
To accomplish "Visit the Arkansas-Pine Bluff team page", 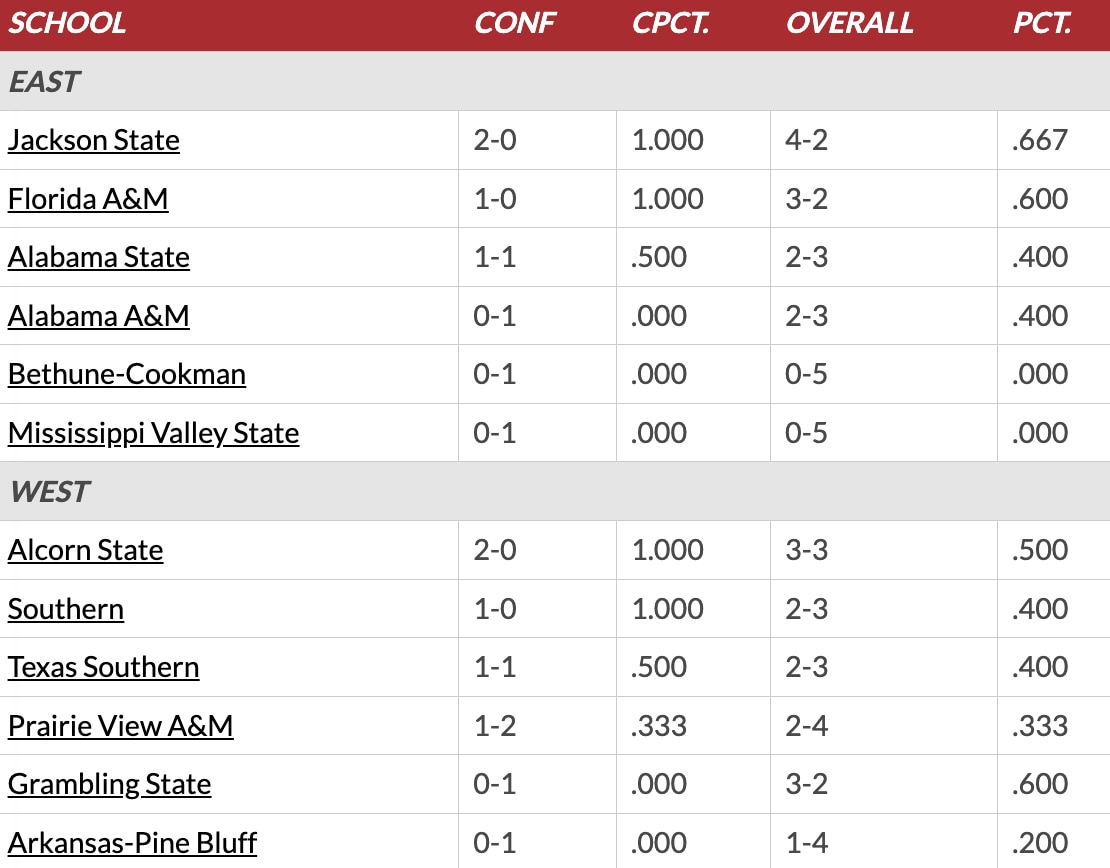I will pos(132,843).
